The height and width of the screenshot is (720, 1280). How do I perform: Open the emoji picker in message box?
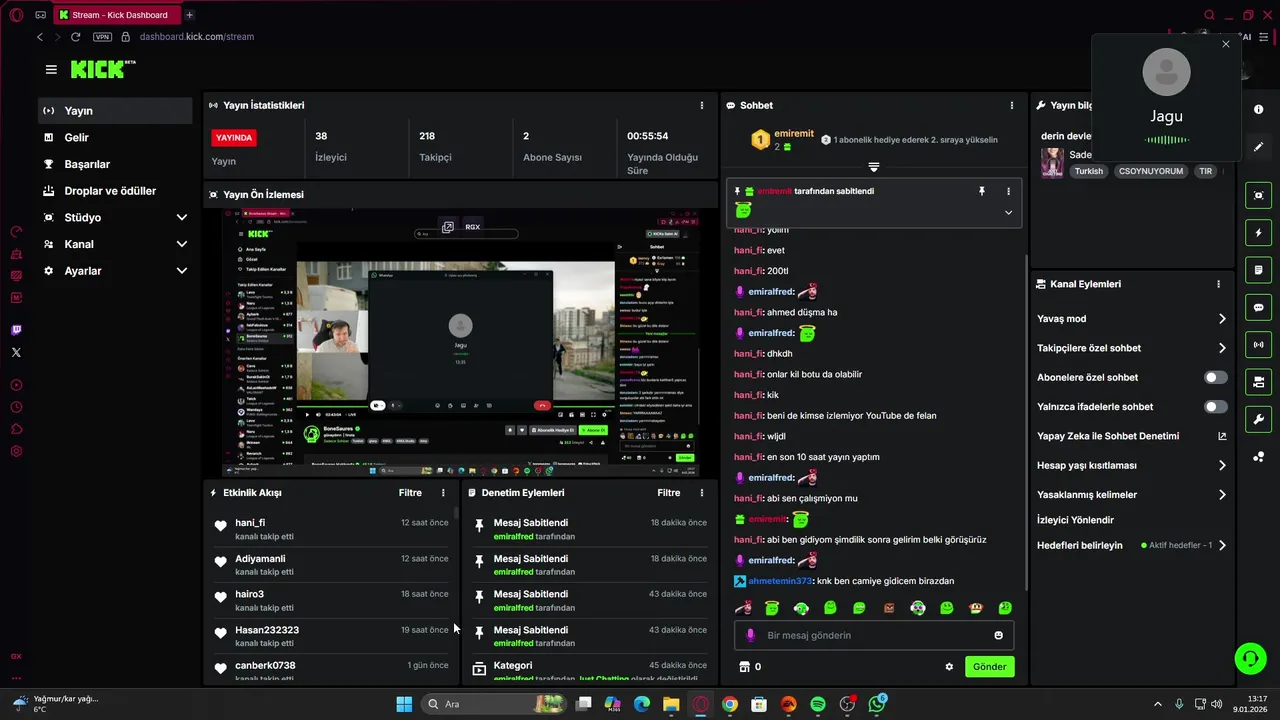tap(998, 636)
